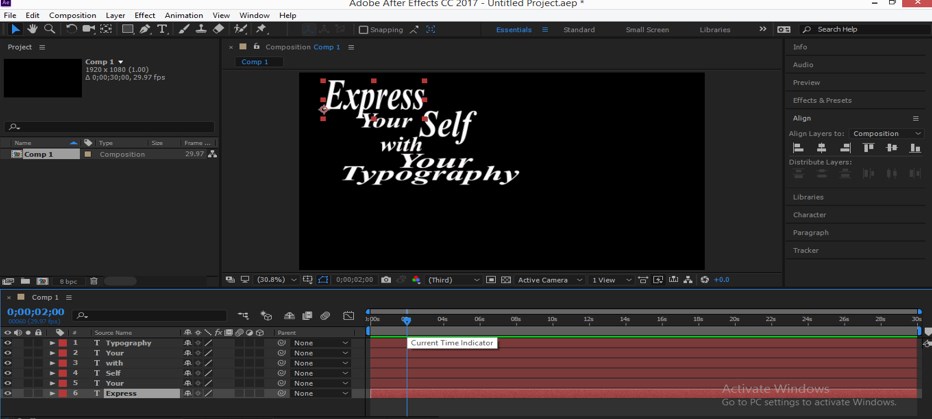The width and height of the screenshot is (932, 419).
Task: Select the Rectangle shape tool
Action: (x=128, y=29)
